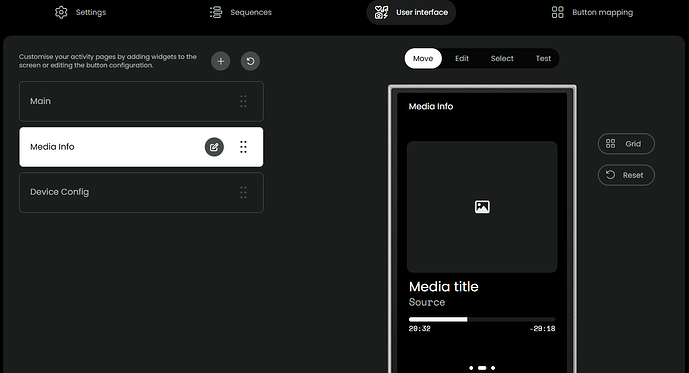The width and height of the screenshot is (689, 373).
Task: Click the Button mapping grid icon
Action: [558, 12]
